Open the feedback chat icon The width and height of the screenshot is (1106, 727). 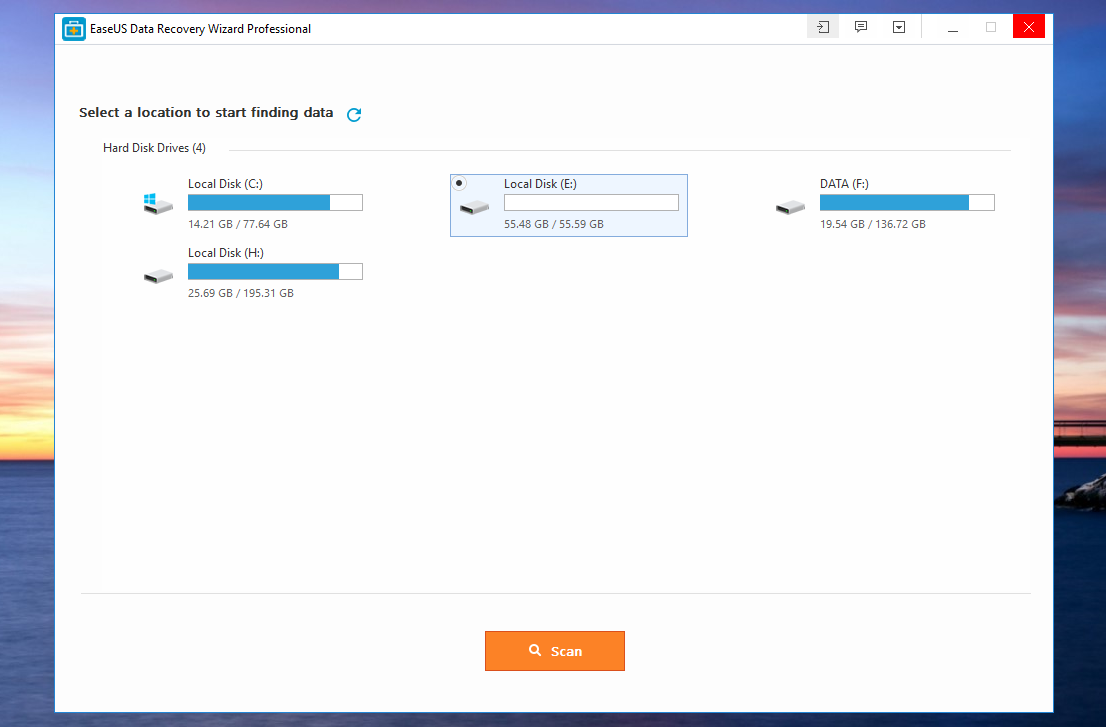pos(861,28)
